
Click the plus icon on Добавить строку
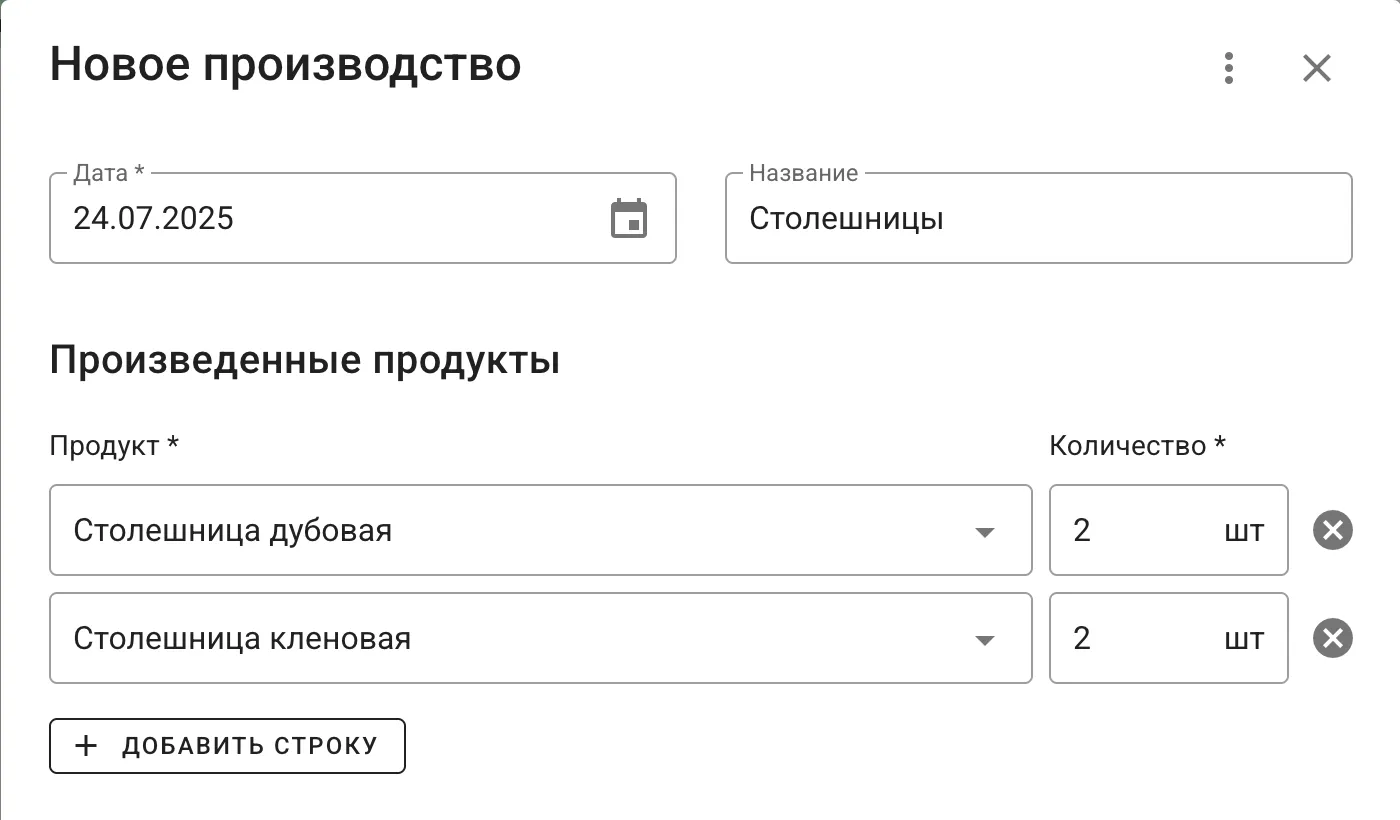(86, 745)
